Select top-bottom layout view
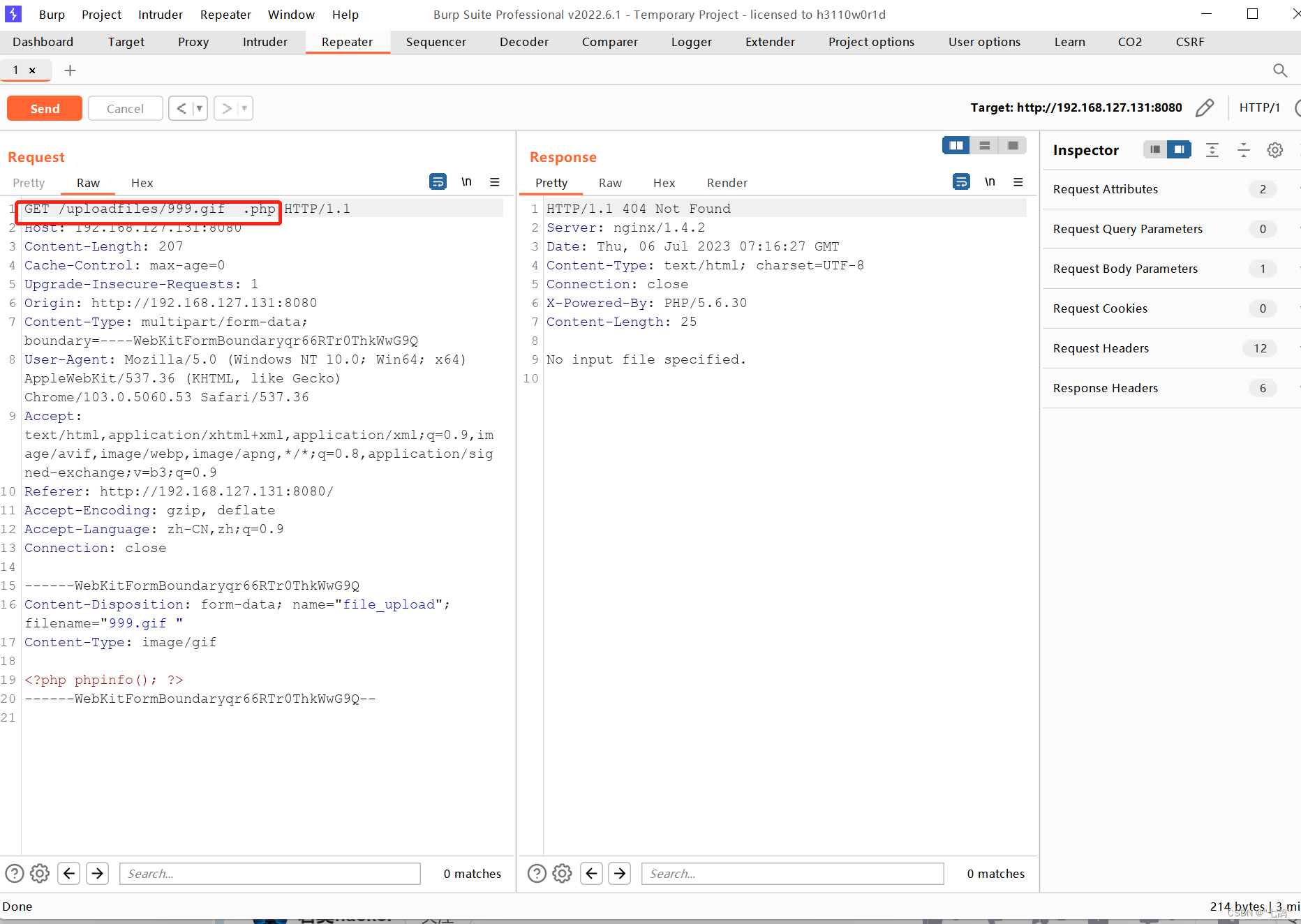 [x=985, y=146]
